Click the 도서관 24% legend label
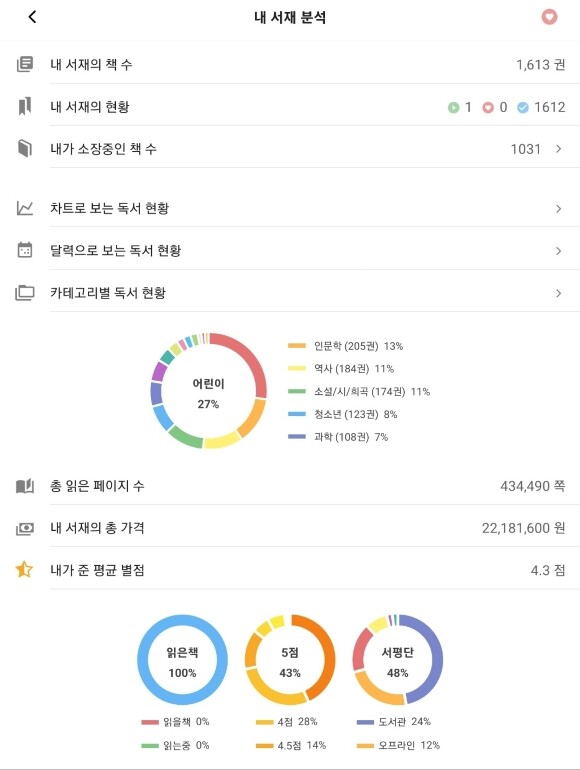580x770 pixels. [404, 721]
